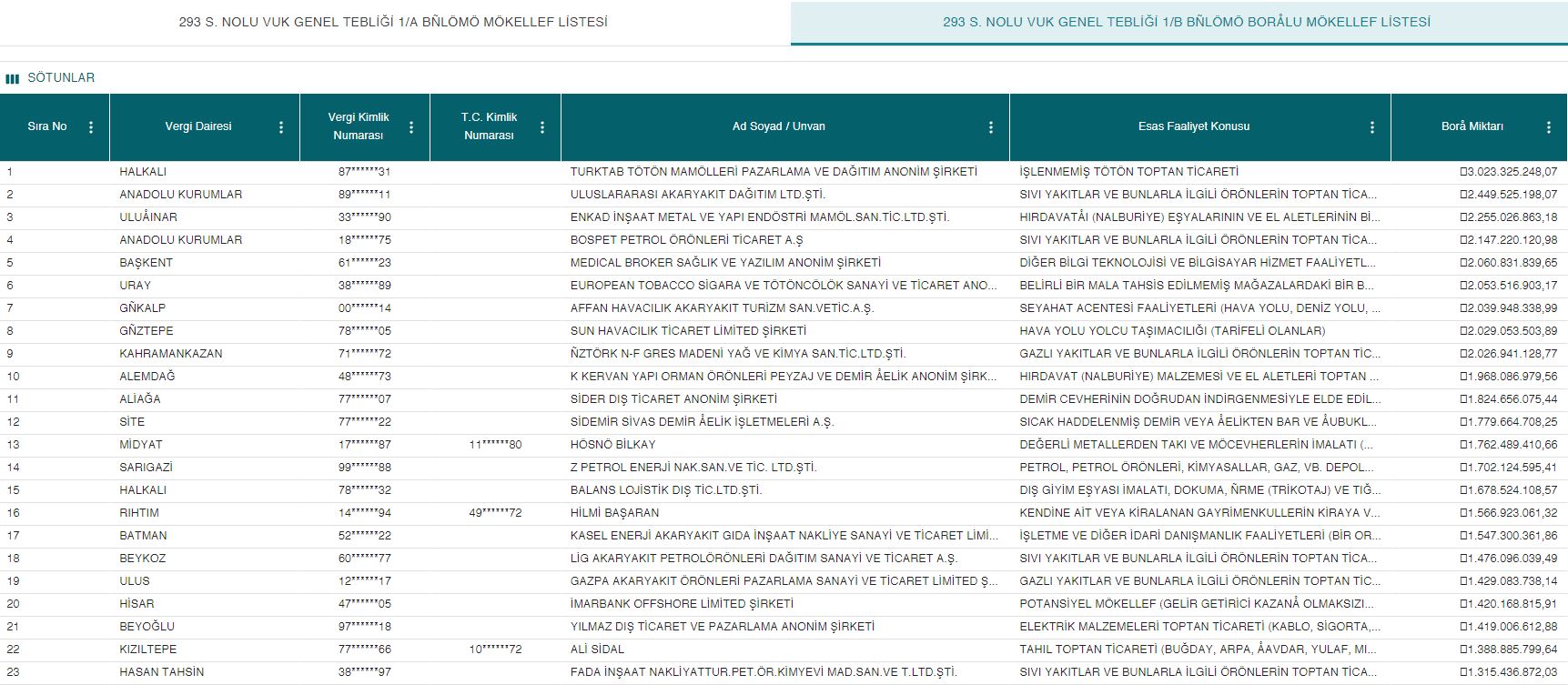Open the SÜTUNLAR column chooser

coord(61,78)
